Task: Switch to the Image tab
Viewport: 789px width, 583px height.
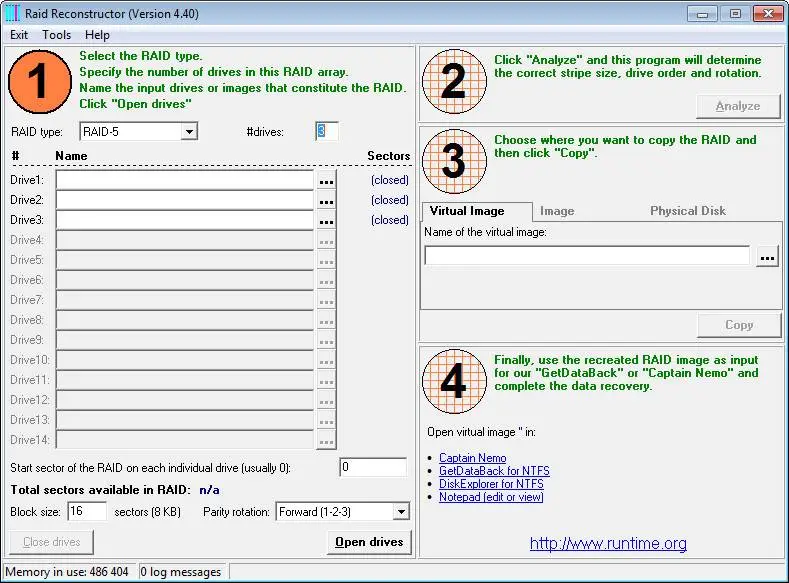Action: 557,211
